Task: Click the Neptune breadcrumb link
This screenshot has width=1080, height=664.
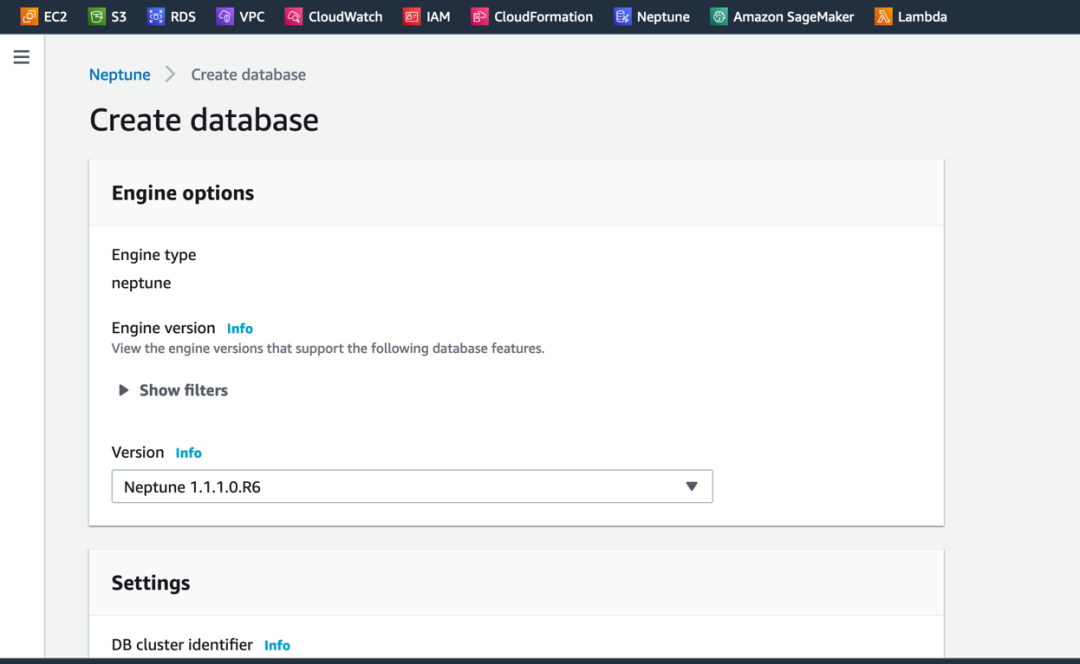Action: [119, 75]
